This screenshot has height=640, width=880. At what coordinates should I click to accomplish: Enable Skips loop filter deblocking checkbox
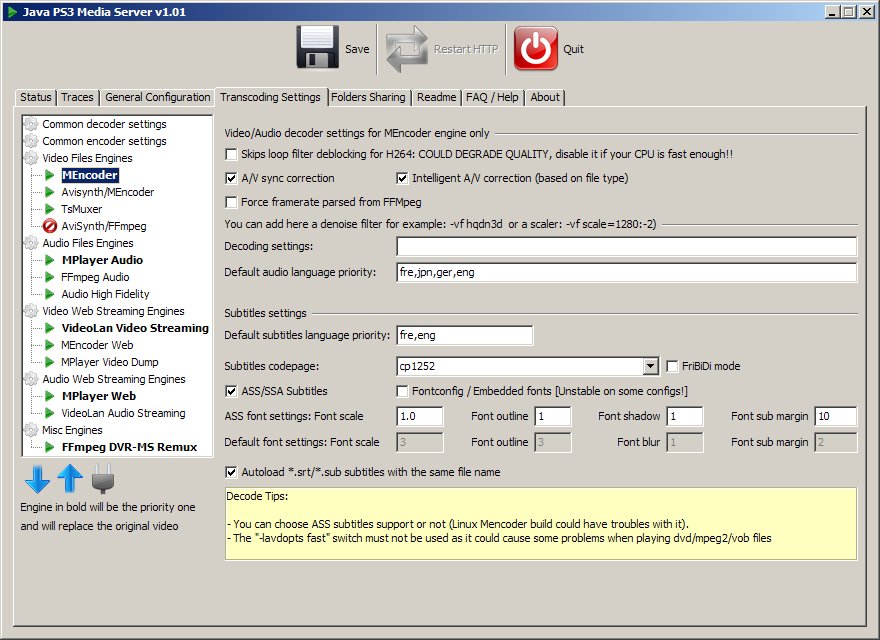(232, 155)
